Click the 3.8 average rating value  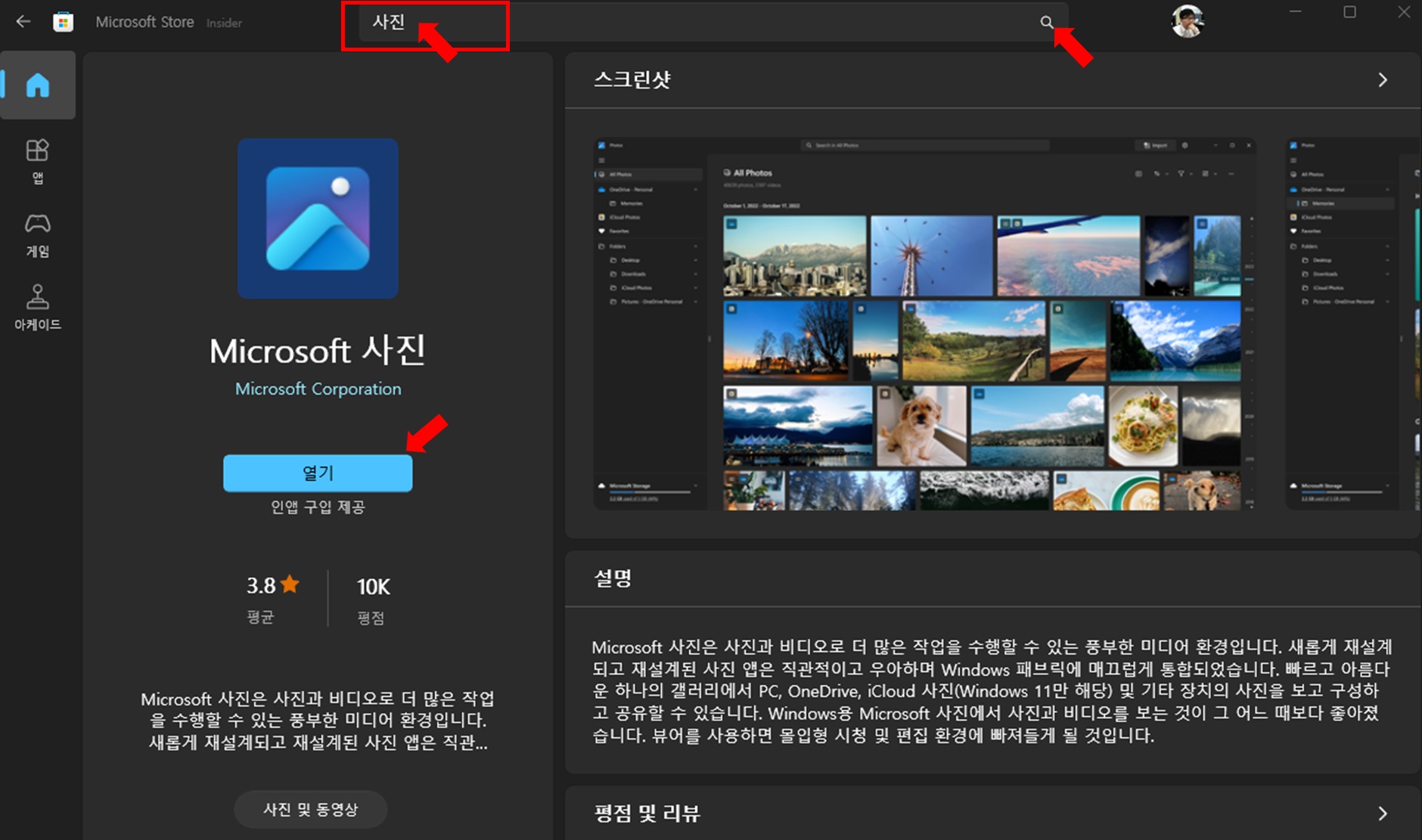261,585
